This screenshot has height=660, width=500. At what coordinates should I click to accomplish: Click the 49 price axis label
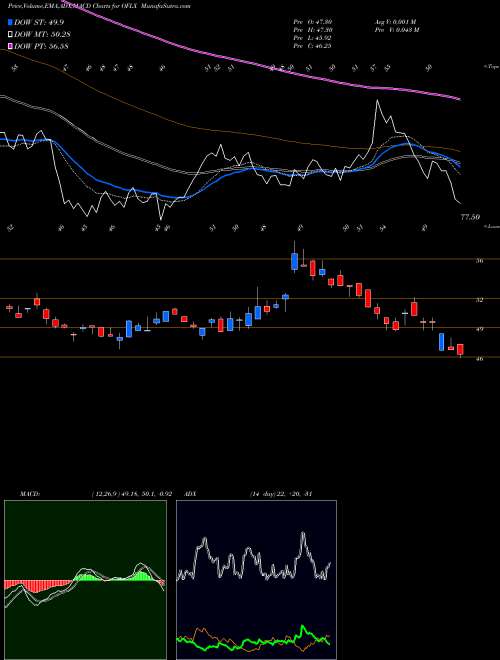pos(480,329)
